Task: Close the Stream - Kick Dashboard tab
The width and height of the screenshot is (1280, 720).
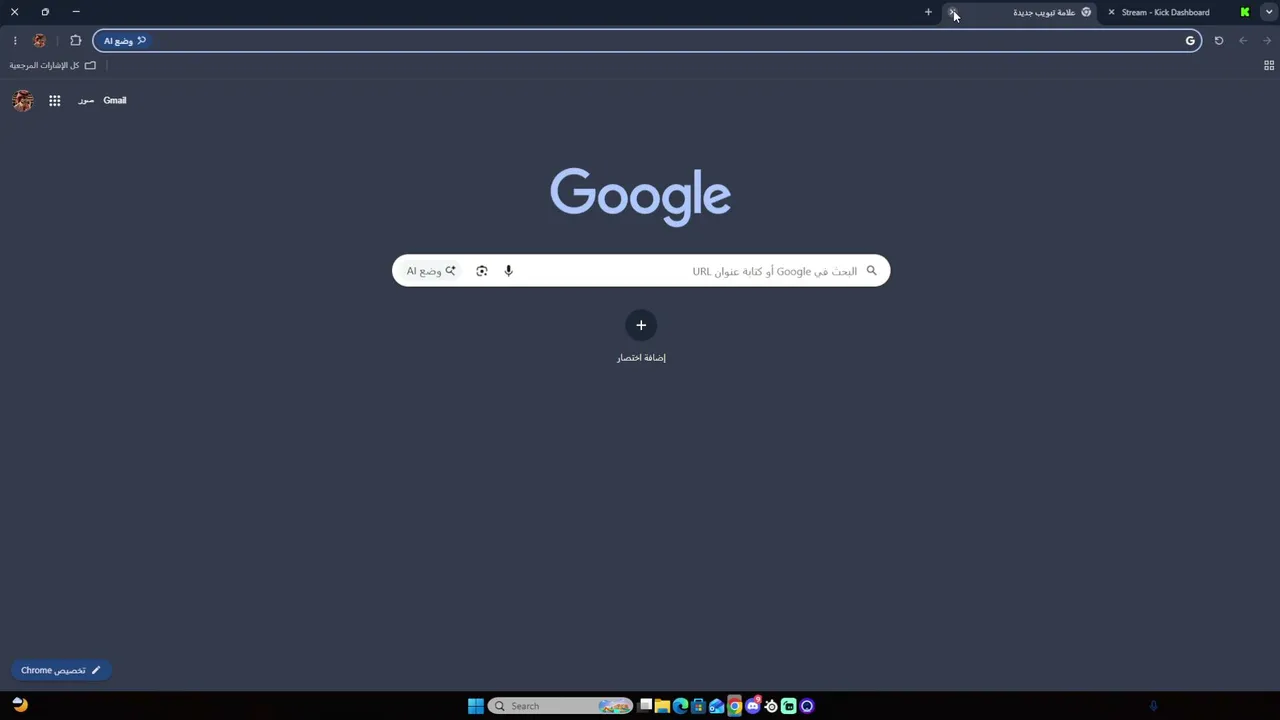Action: pyautogui.click(x=1111, y=12)
